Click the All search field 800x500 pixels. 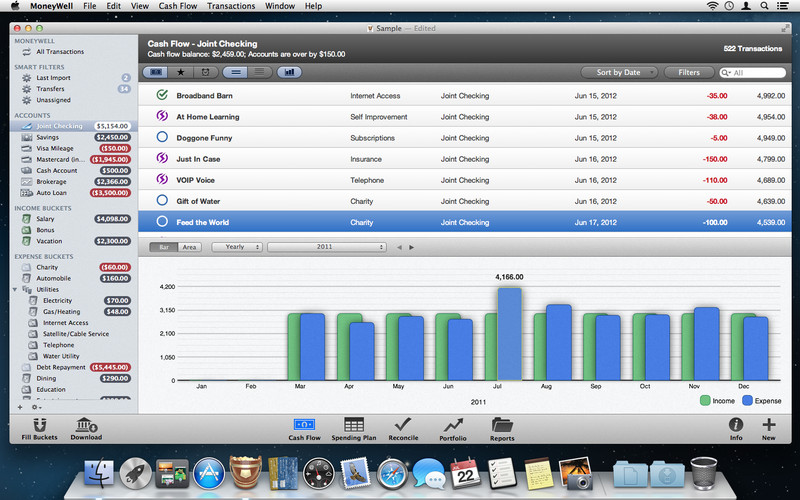pyautogui.click(x=753, y=72)
